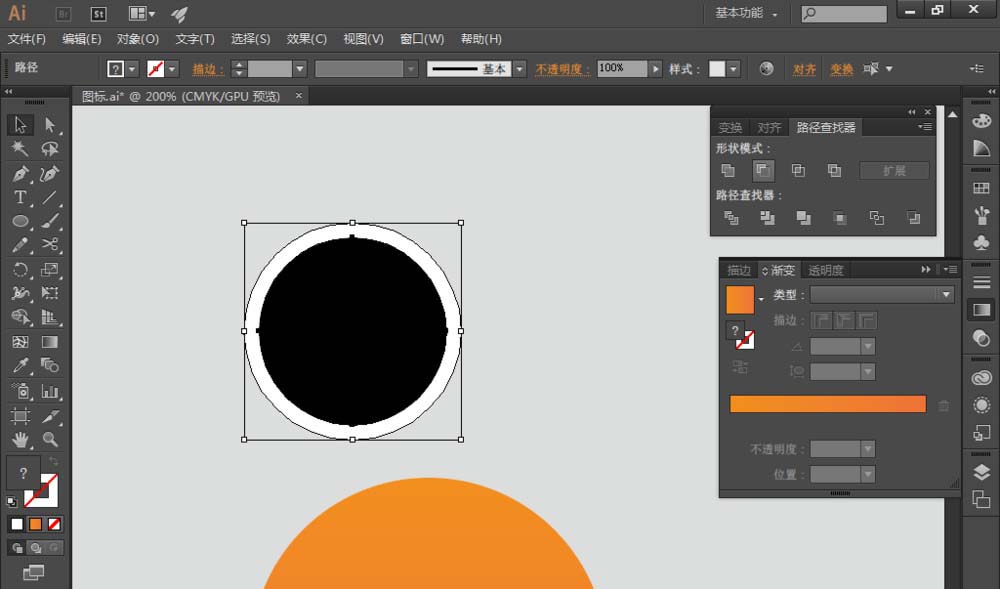Click the 扩展 expand button
The height and width of the screenshot is (589, 1000).
pyautogui.click(x=894, y=170)
